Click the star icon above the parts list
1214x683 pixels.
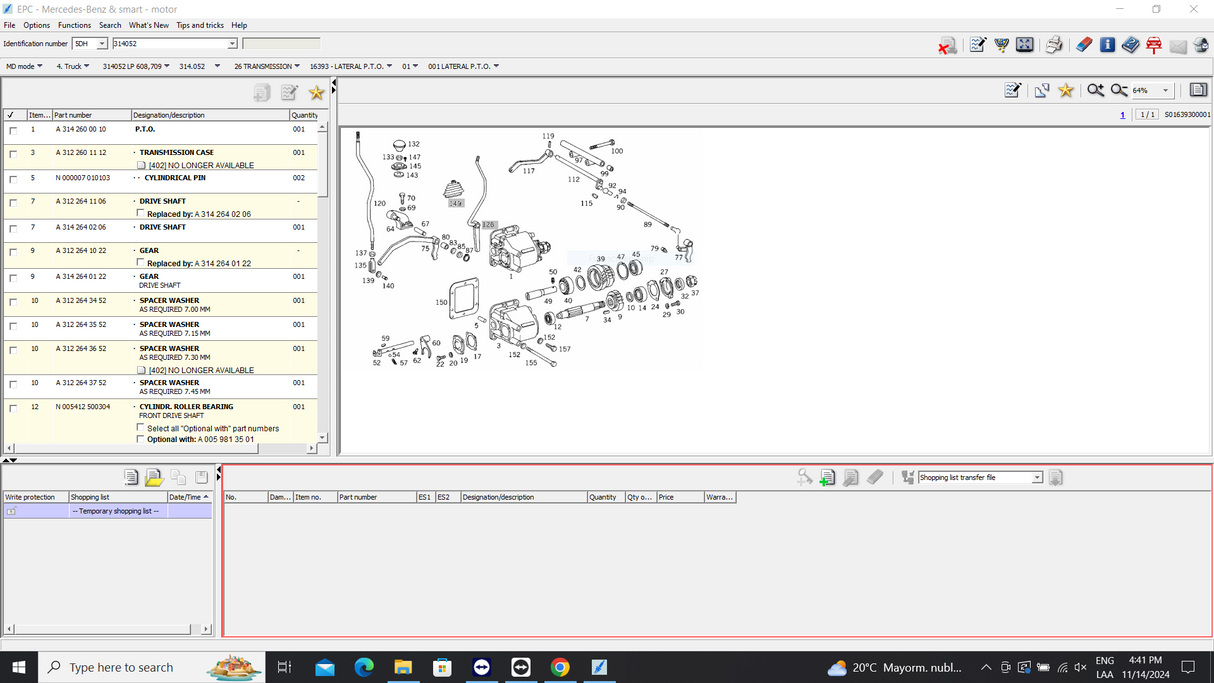[x=316, y=93]
